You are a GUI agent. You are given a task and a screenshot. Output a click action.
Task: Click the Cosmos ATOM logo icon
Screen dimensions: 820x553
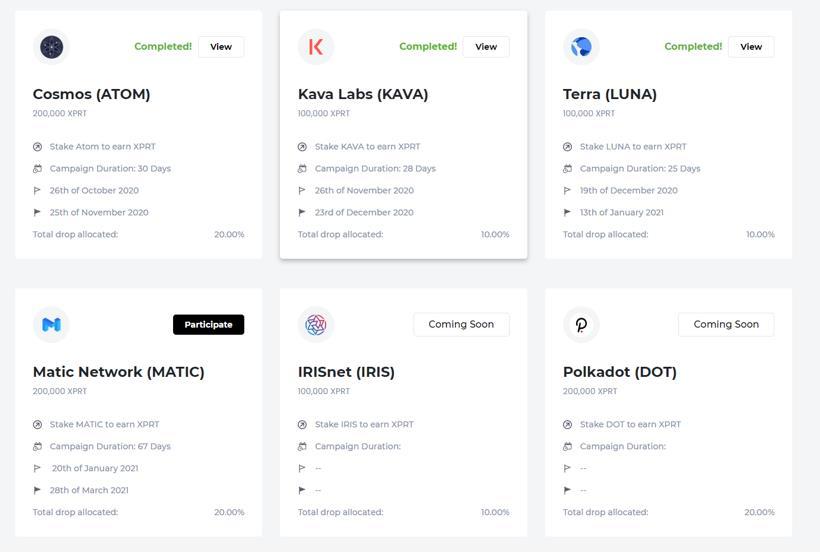point(51,47)
